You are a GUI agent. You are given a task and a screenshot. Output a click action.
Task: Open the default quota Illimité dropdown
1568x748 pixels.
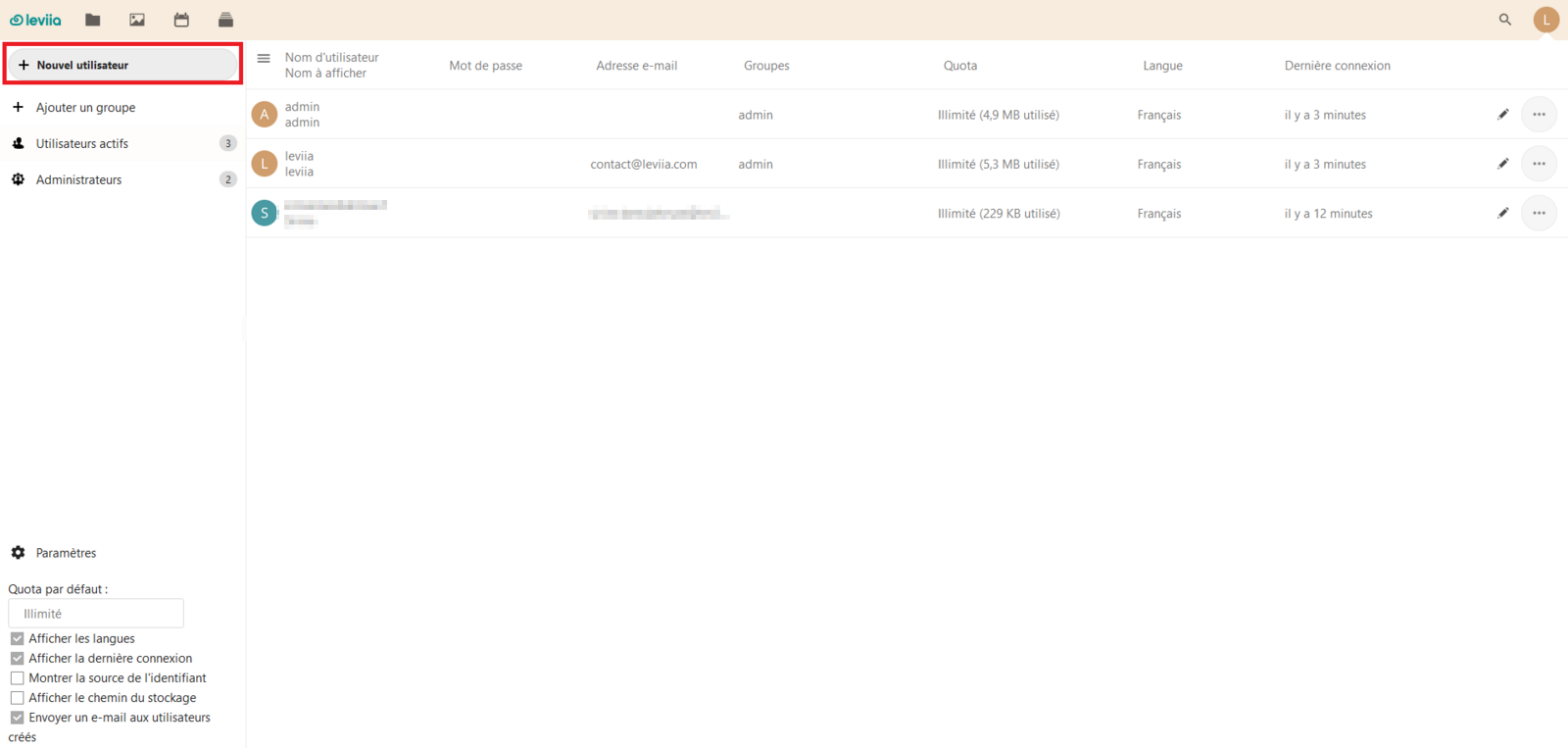click(96, 614)
